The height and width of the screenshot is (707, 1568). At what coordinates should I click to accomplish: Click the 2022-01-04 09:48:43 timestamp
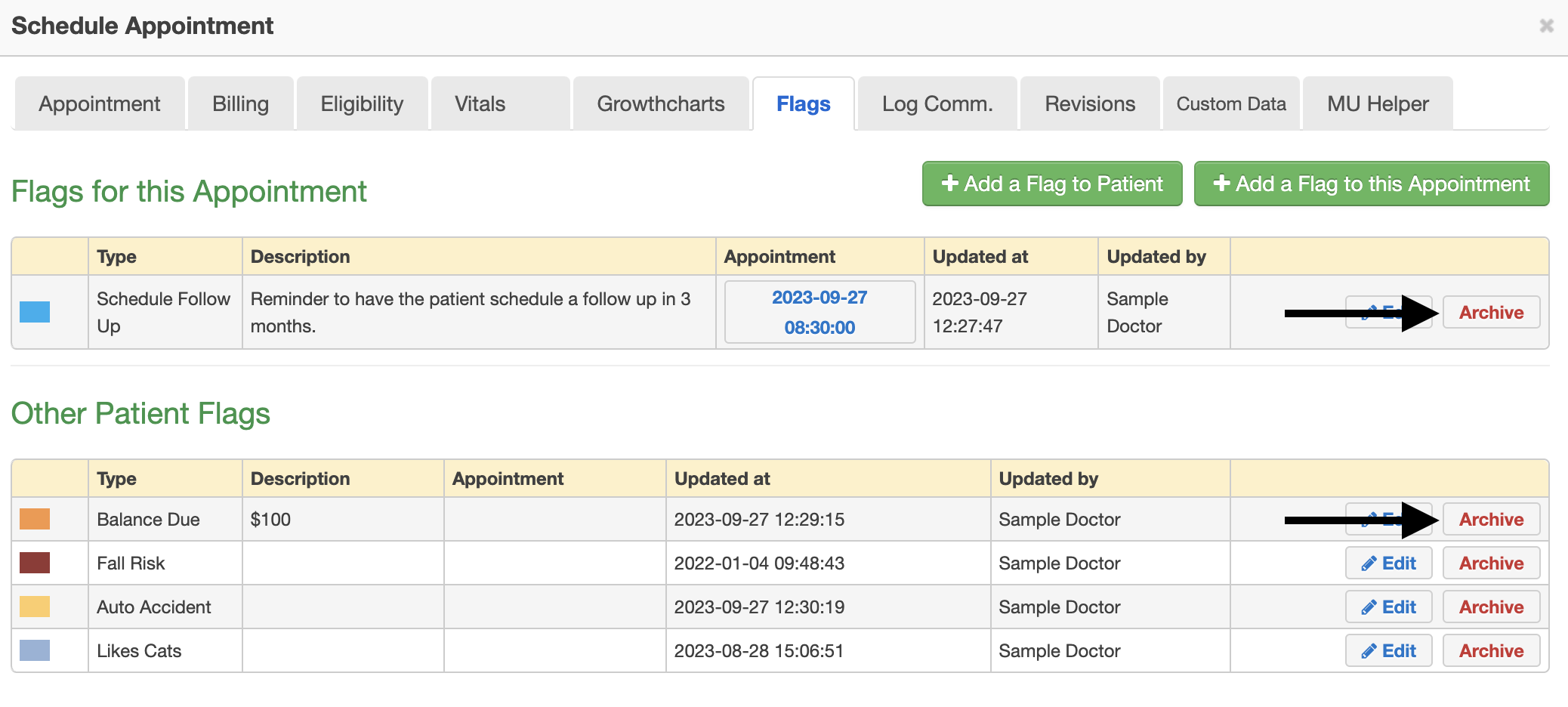point(759,563)
